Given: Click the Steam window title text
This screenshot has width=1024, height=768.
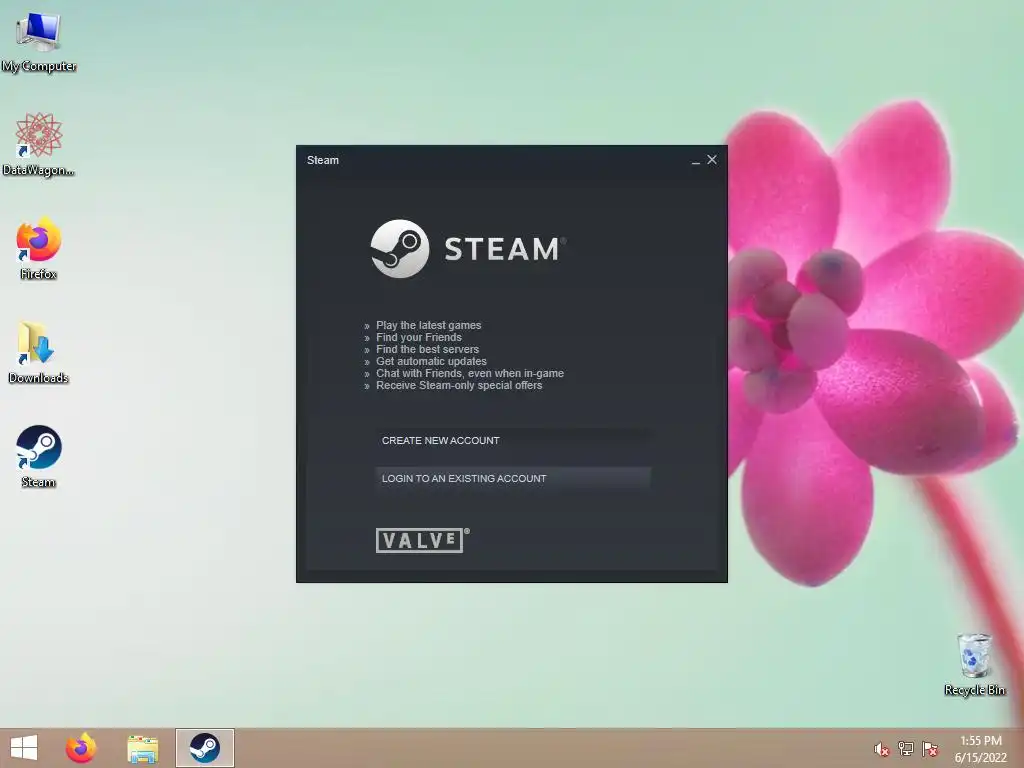Looking at the screenshot, I should point(323,160).
